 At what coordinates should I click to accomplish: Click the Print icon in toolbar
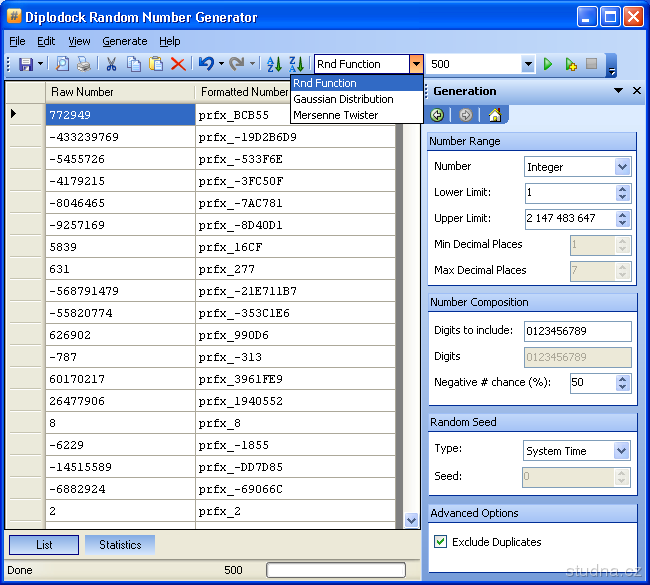click(x=83, y=64)
